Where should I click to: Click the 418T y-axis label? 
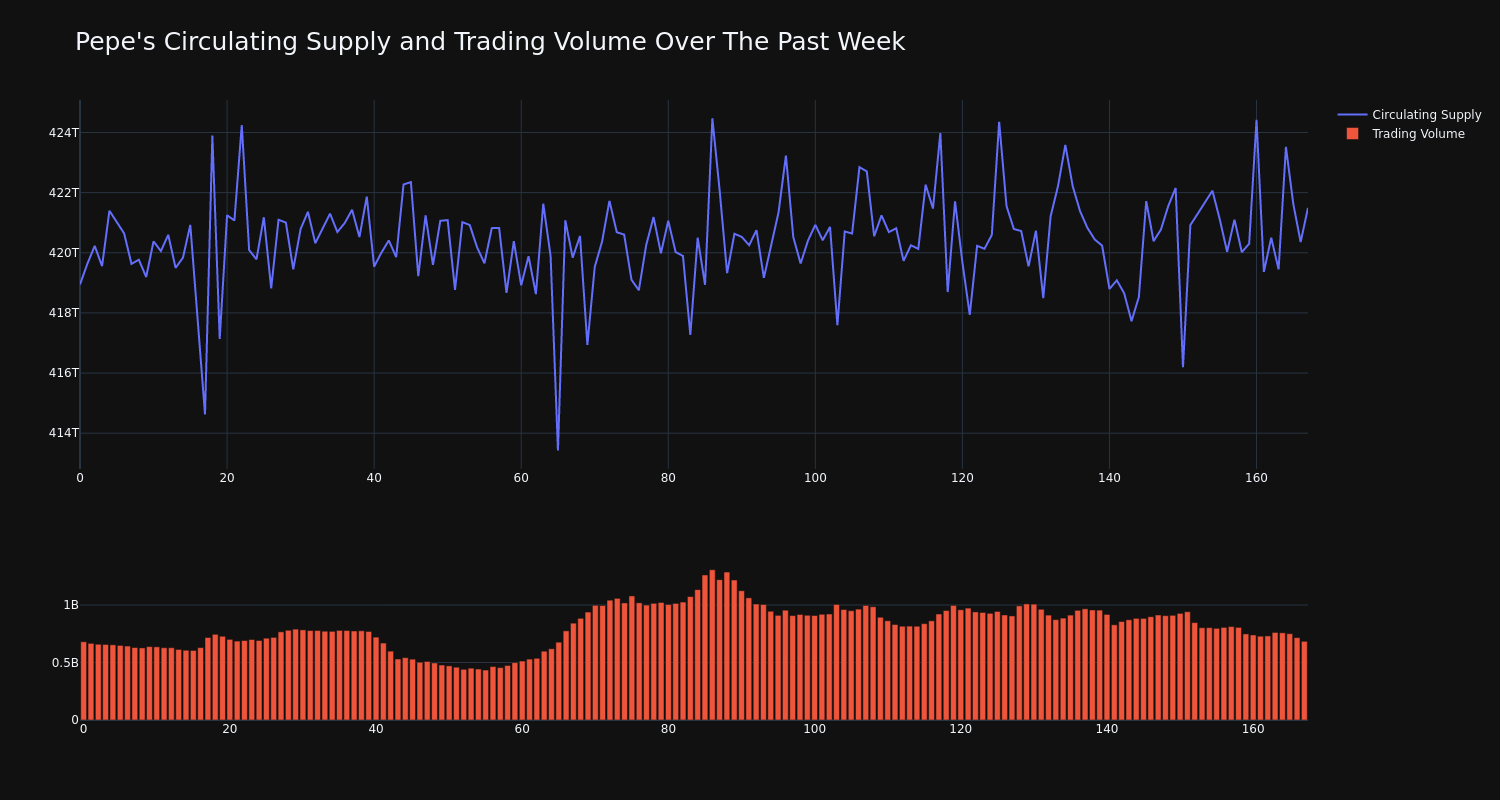(63, 313)
